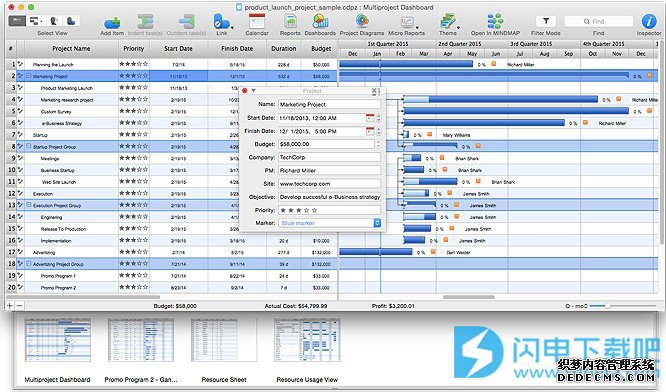Open the Finish Date calendar picker icon
This screenshot has height=392, width=666.
tap(370, 131)
